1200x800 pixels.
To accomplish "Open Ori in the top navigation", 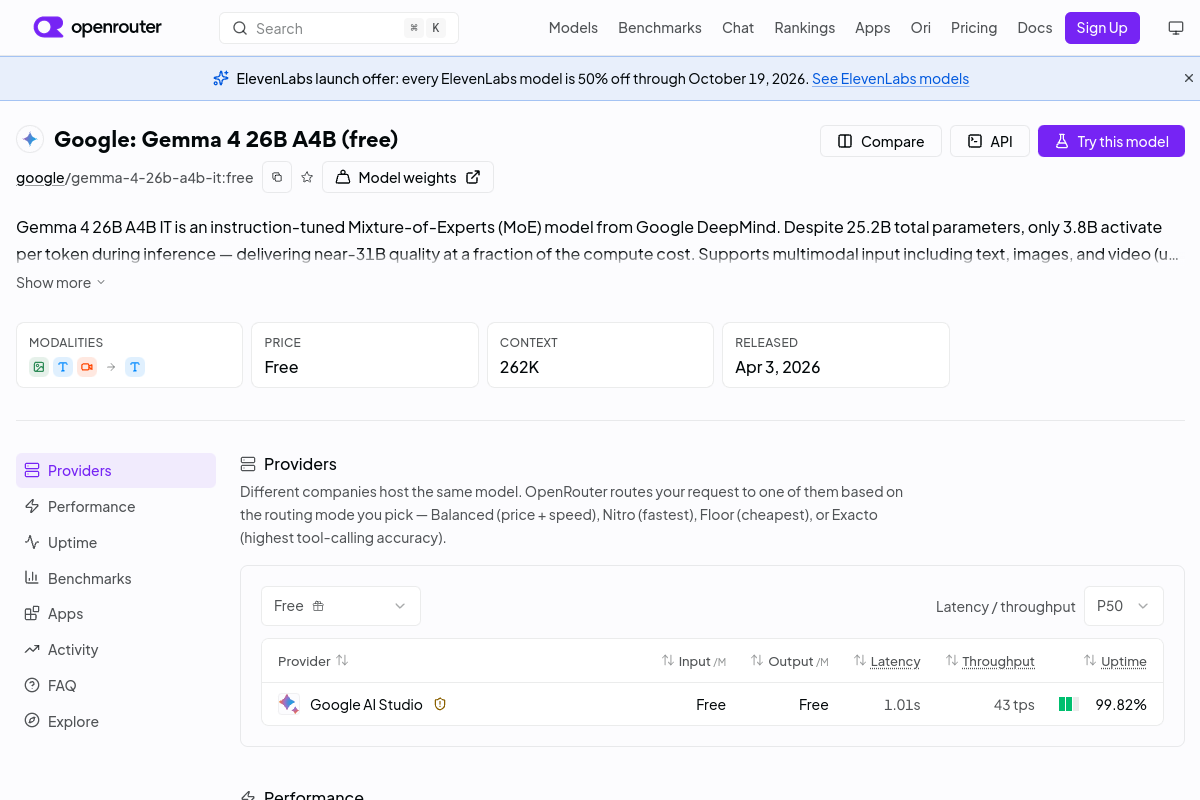I will (x=921, y=28).
